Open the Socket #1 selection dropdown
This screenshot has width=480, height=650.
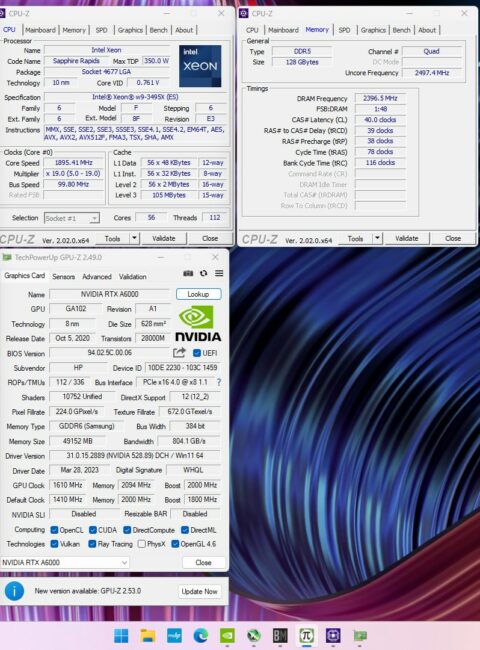coord(71,218)
